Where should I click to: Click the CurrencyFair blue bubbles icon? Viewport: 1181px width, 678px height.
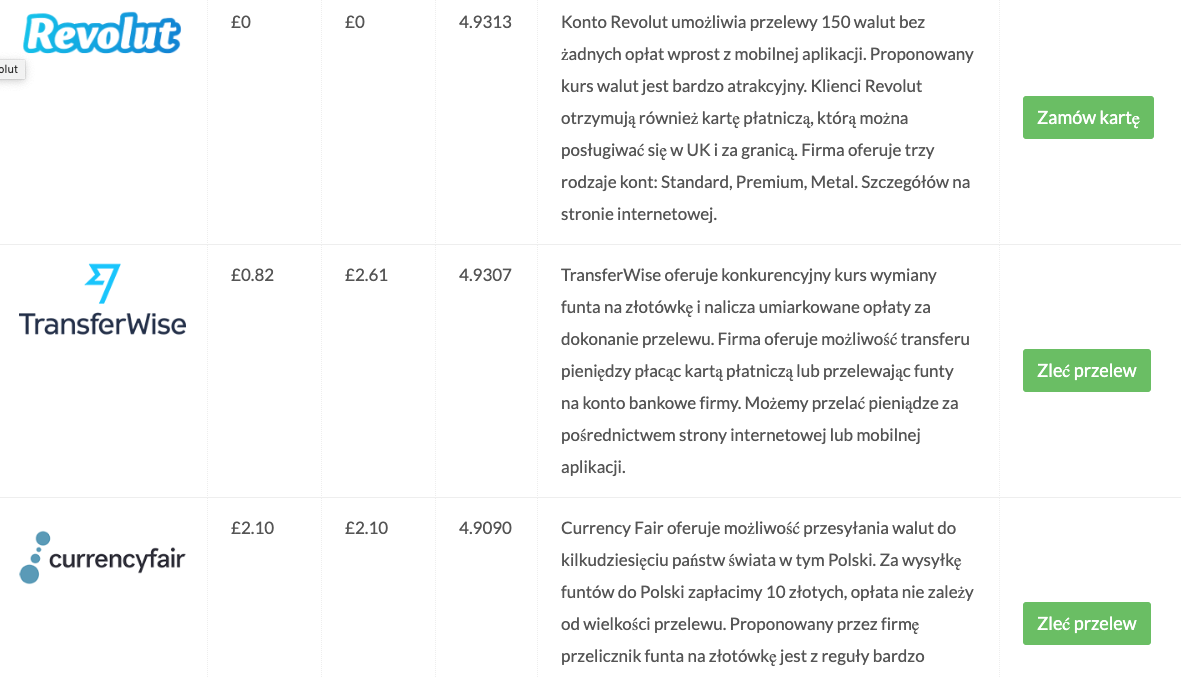[x=32, y=558]
